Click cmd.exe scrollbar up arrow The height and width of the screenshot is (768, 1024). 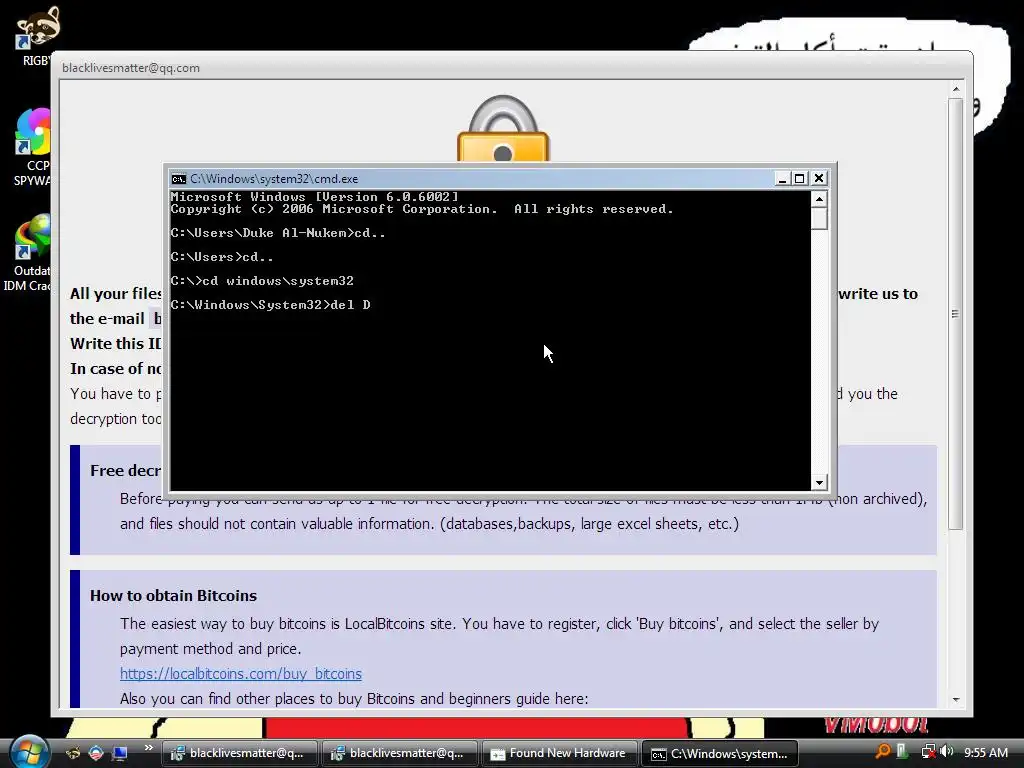820,199
